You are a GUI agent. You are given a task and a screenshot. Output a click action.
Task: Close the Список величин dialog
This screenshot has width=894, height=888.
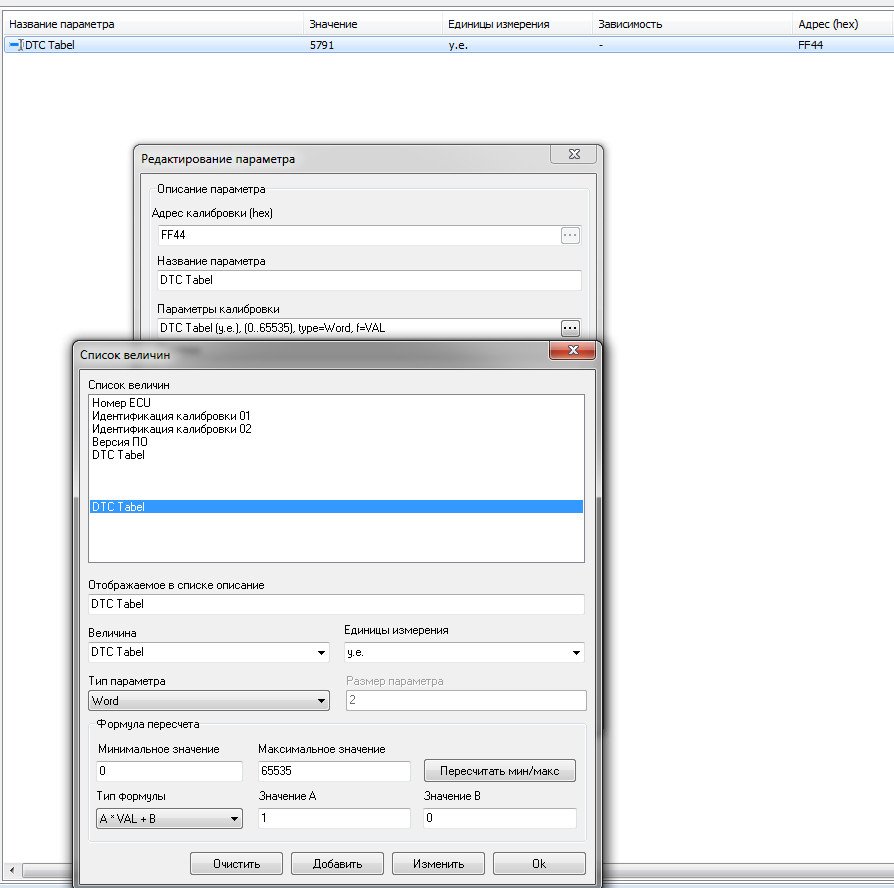573,351
